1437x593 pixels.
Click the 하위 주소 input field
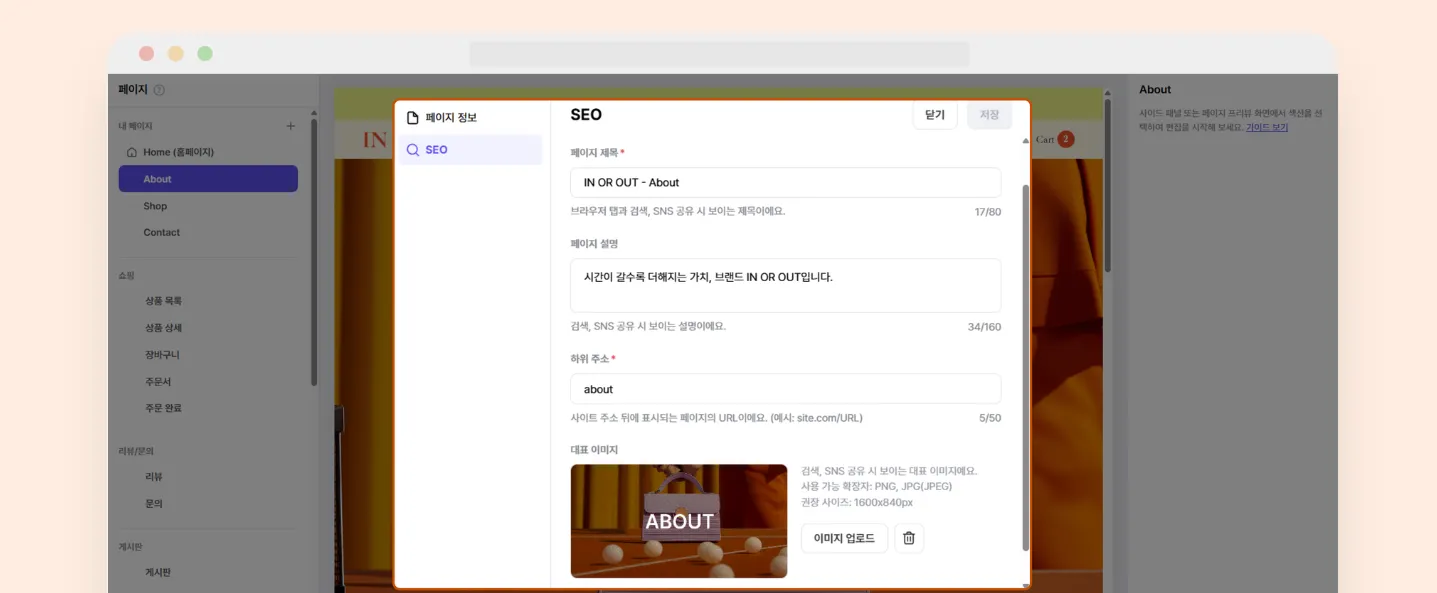pos(785,389)
